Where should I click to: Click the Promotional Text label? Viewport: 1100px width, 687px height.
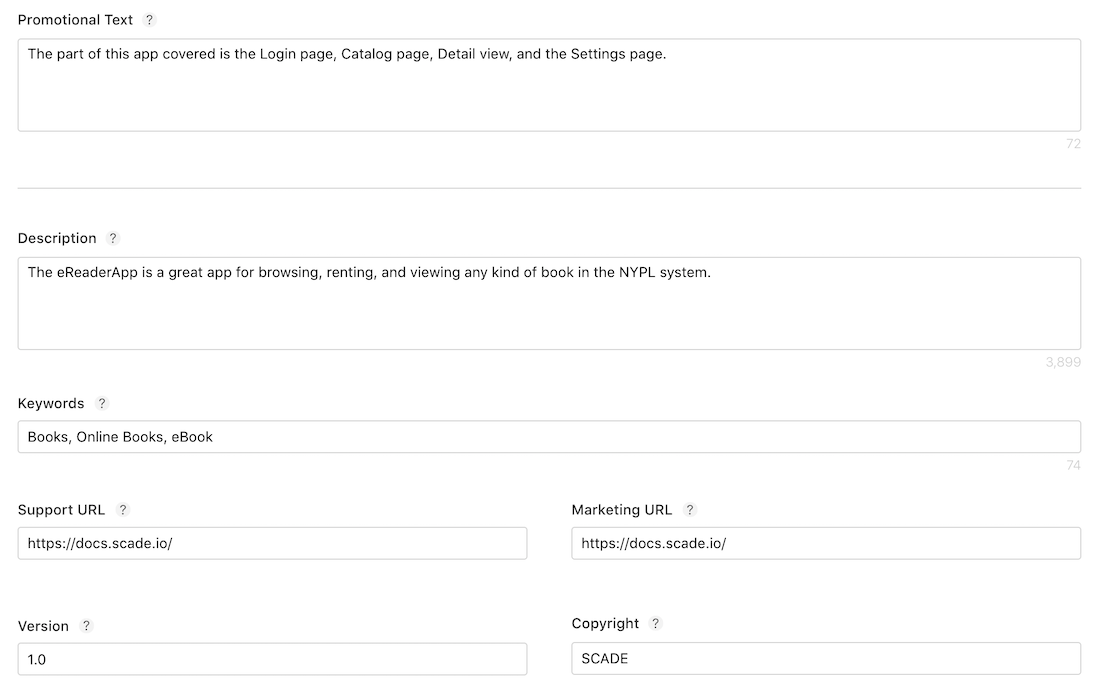[x=75, y=20]
